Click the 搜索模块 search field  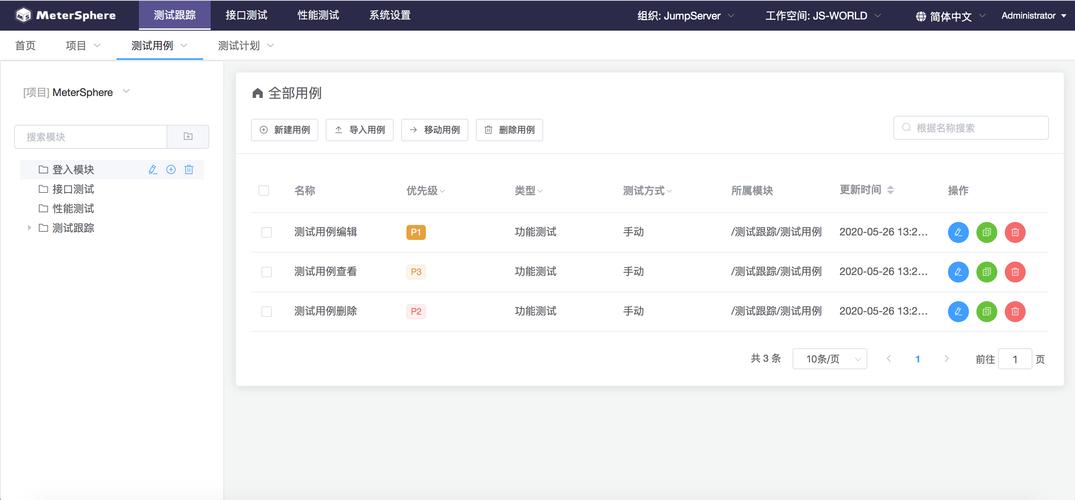tap(90, 136)
